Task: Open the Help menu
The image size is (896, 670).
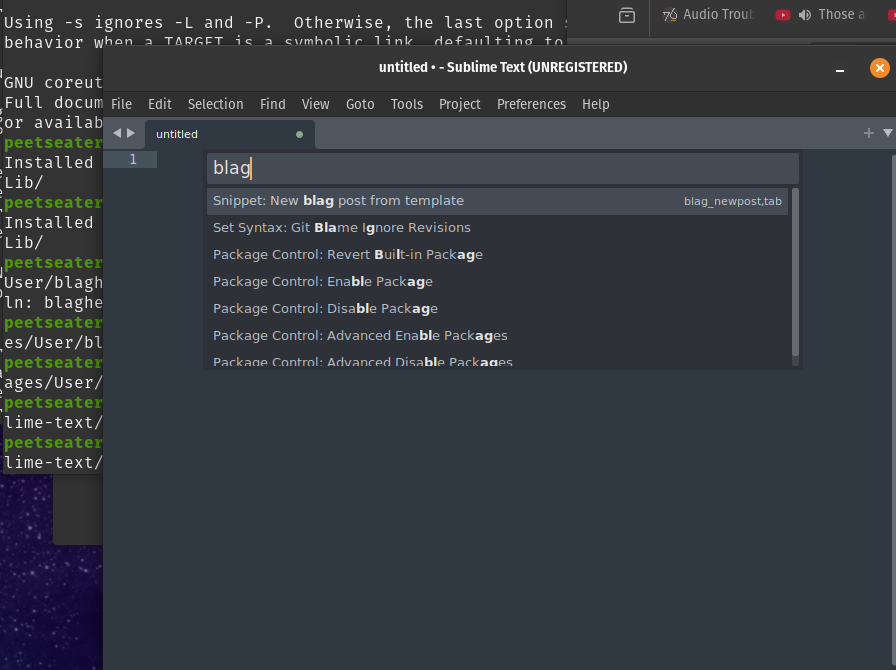Action: (595, 104)
